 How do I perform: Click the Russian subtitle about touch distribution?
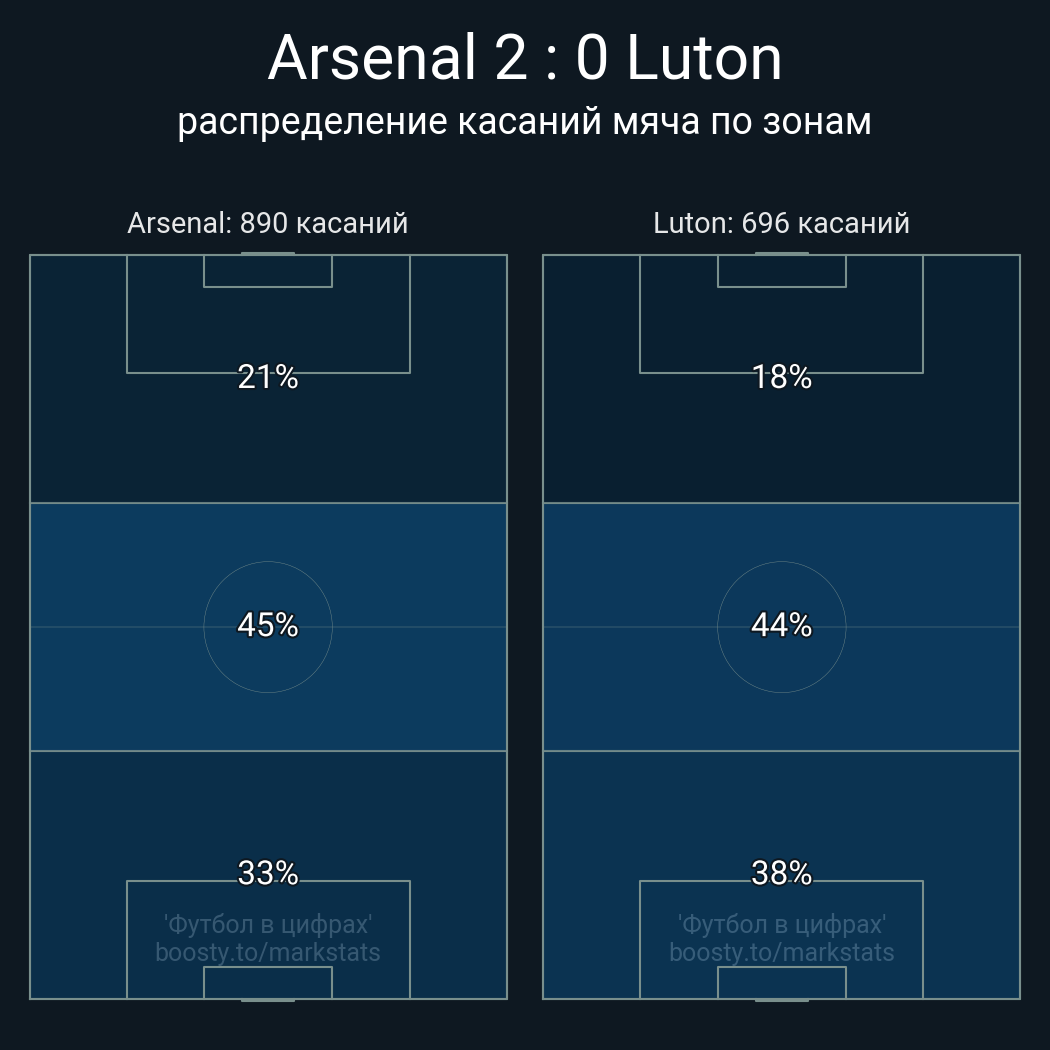(525, 121)
